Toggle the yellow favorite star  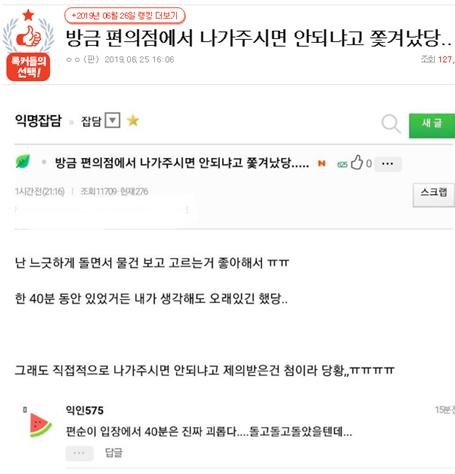click(x=133, y=120)
